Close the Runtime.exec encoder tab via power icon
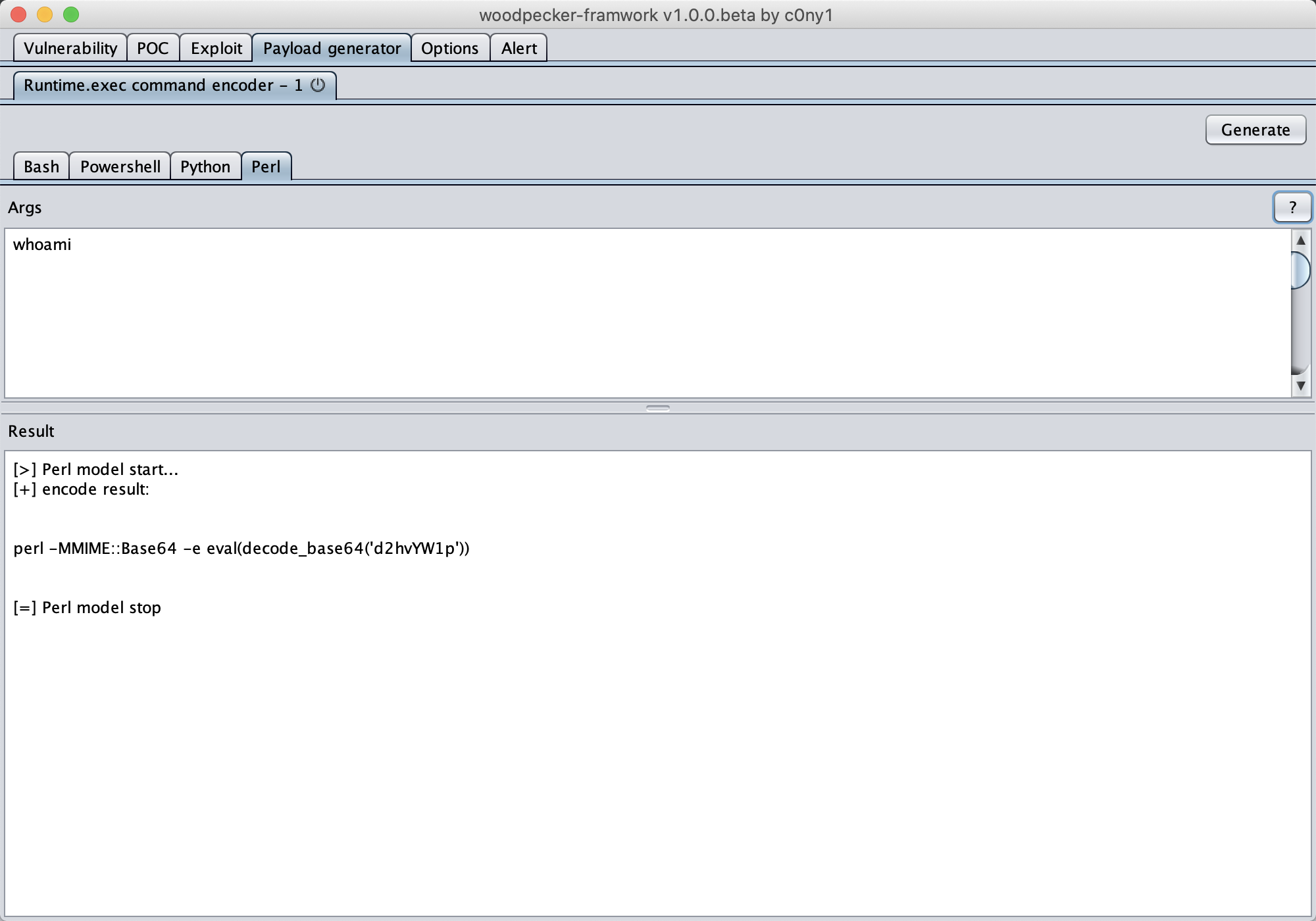 (x=318, y=85)
